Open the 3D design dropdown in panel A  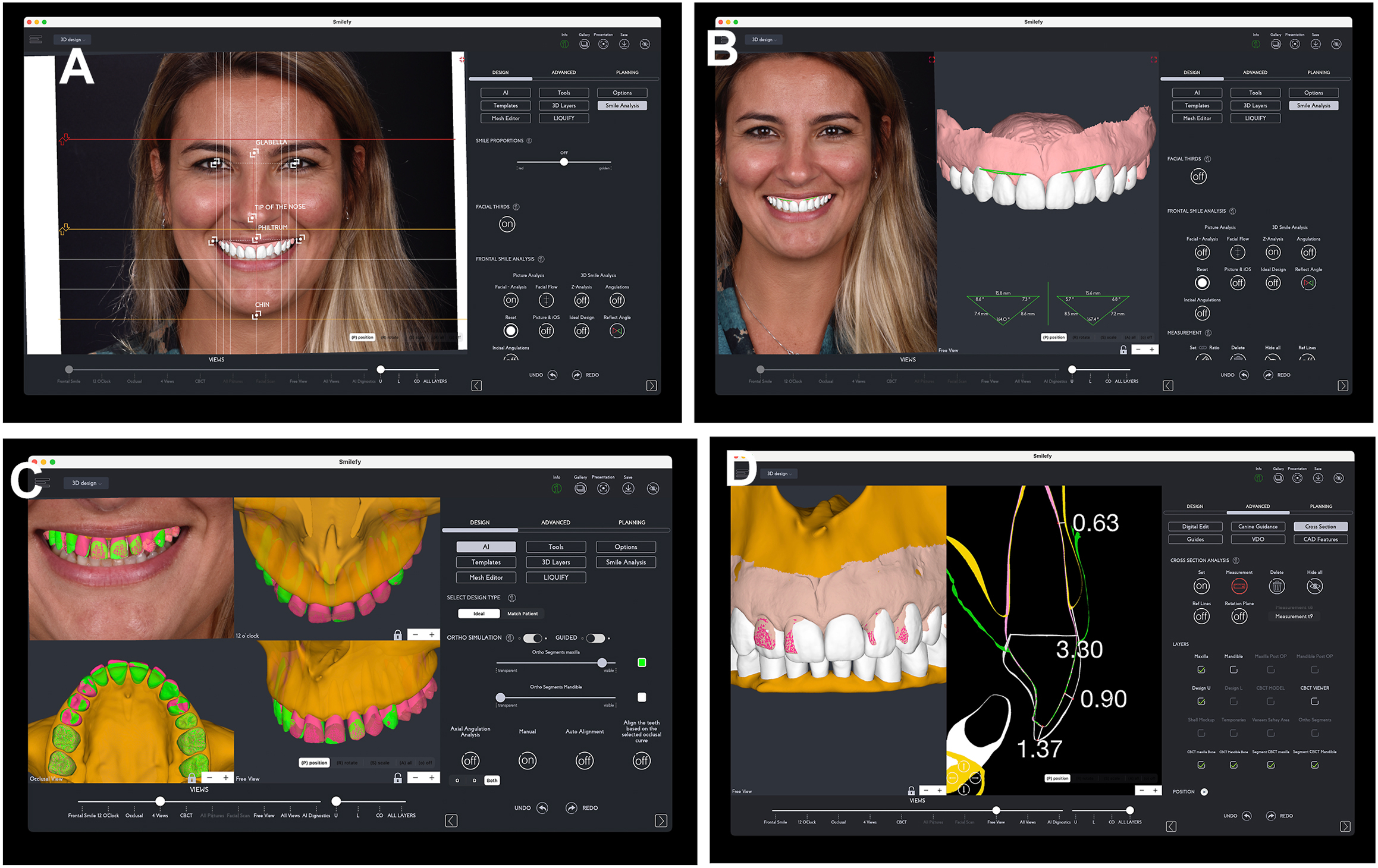click(73, 40)
